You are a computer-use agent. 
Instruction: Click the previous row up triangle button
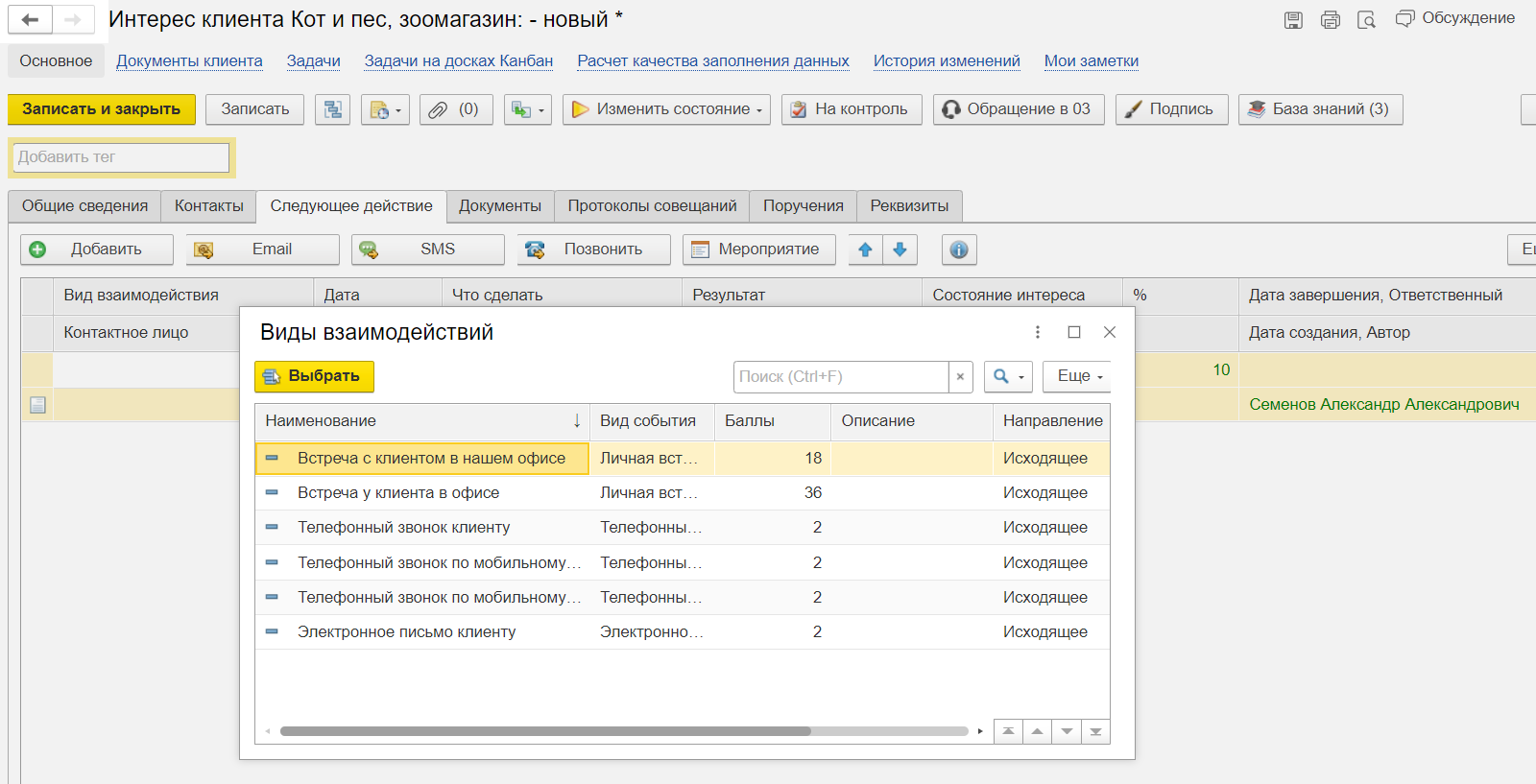[1038, 731]
